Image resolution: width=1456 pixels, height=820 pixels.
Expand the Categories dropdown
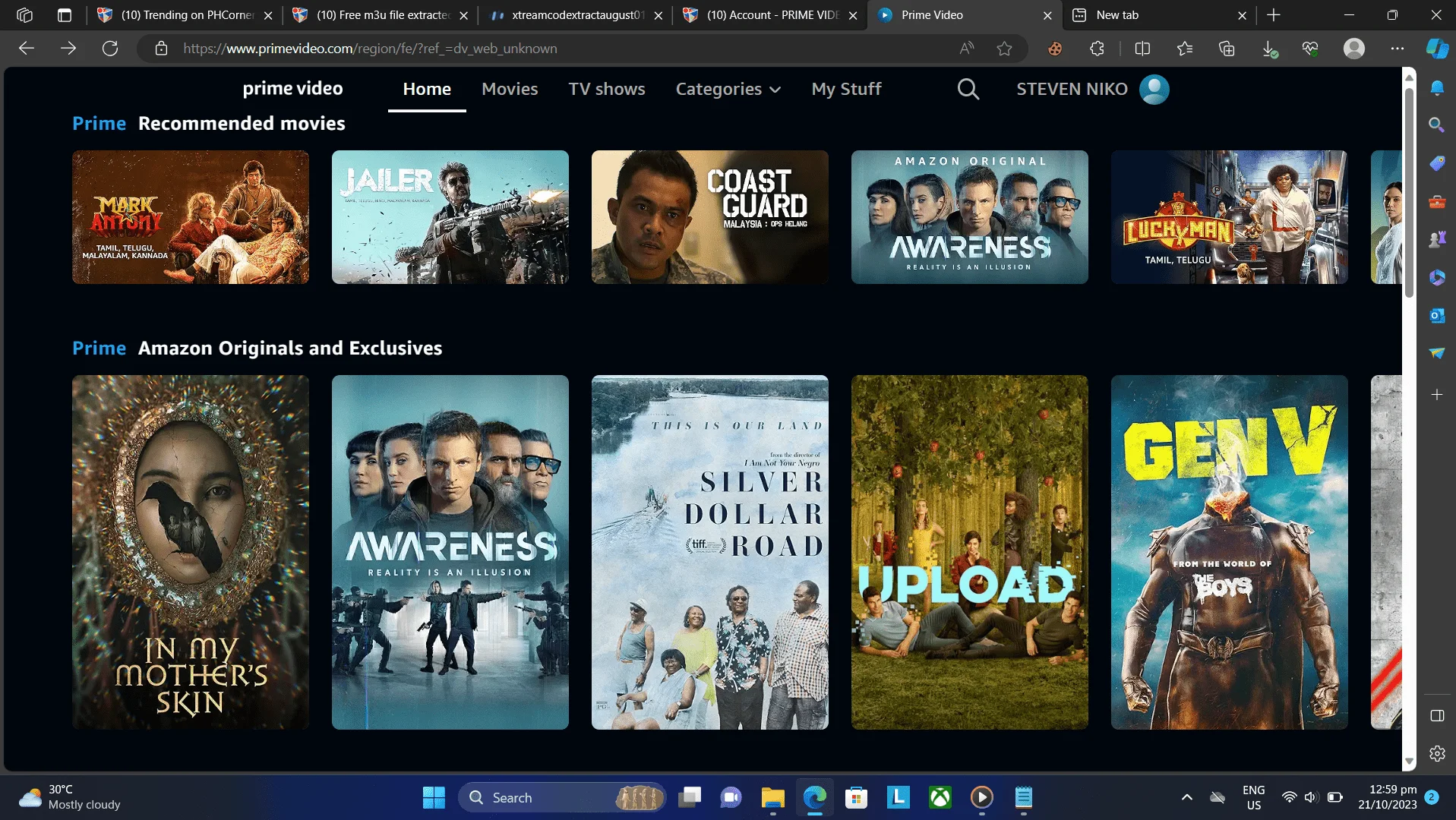coord(728,89)
